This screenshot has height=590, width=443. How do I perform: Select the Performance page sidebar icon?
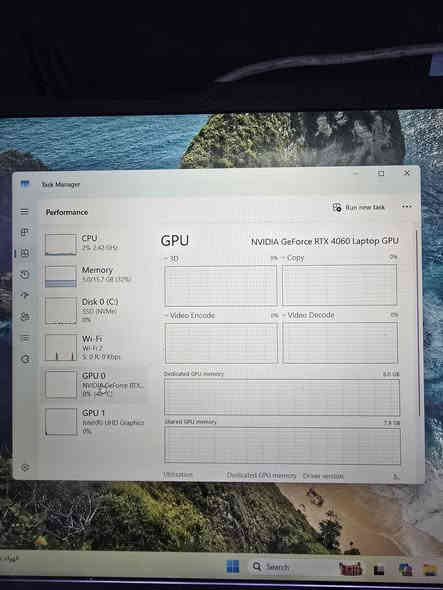pos(25,253)
